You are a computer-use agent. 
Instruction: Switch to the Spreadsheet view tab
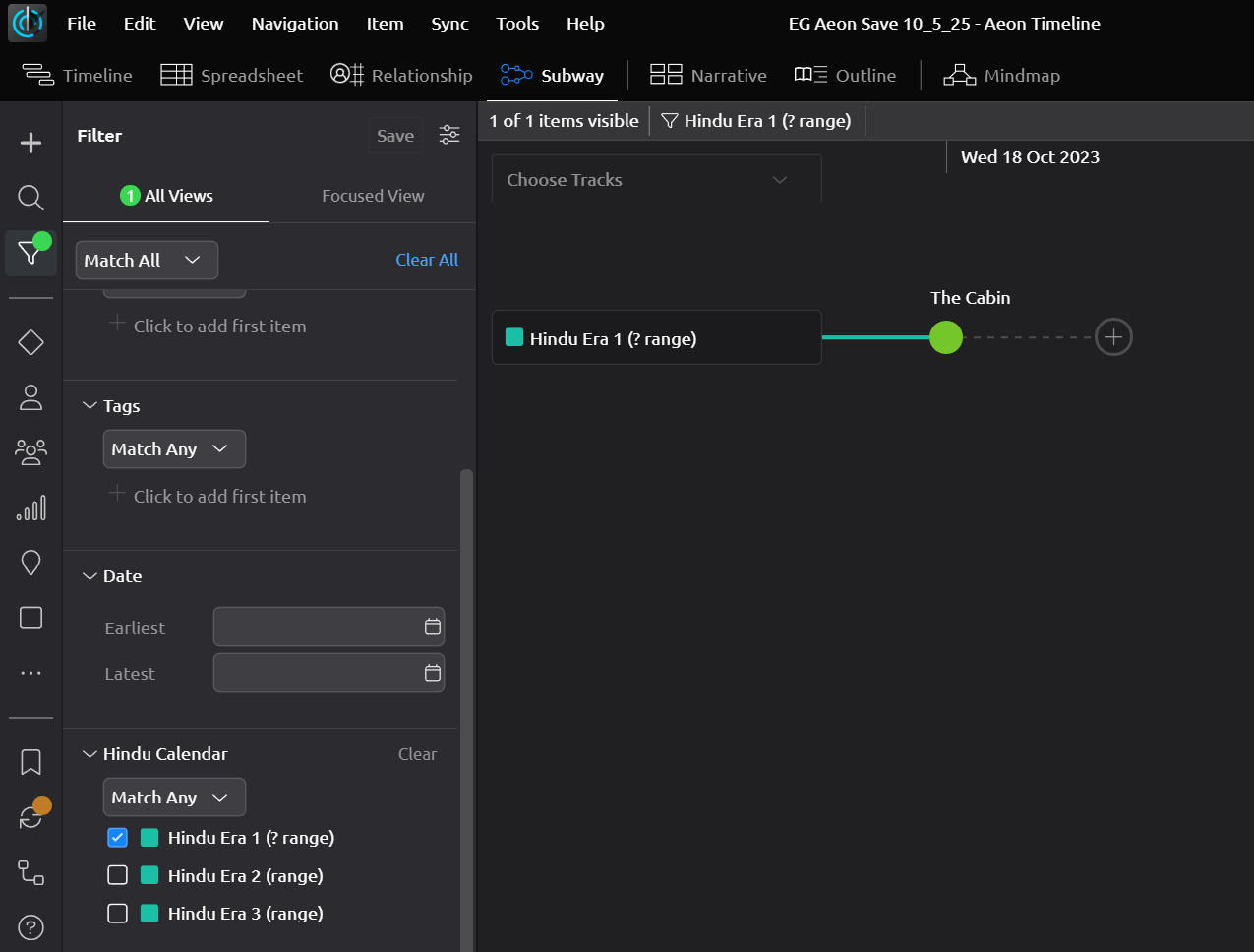tap(232, 76)
